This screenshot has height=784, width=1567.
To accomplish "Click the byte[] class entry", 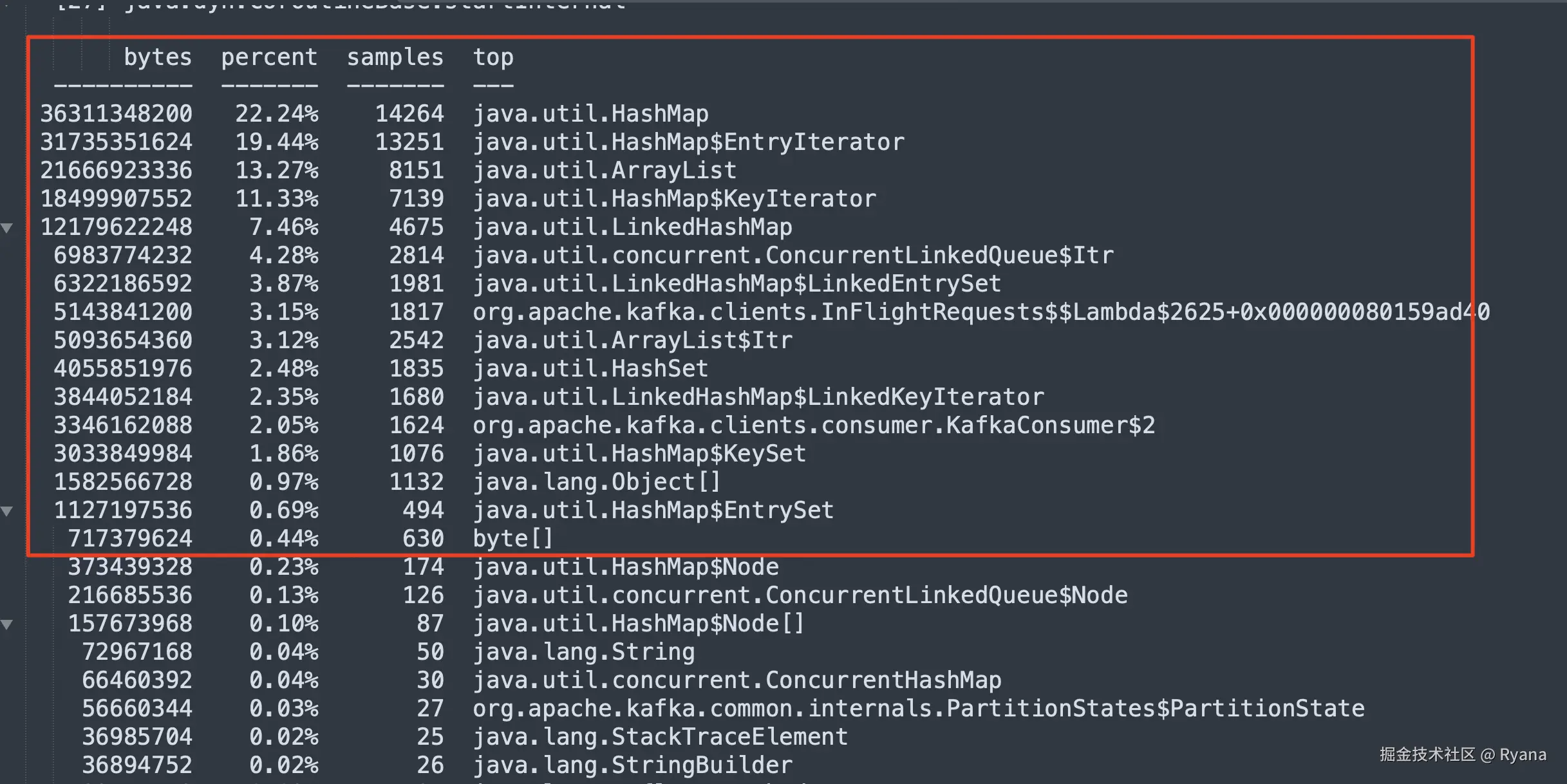I will (512, 539).
